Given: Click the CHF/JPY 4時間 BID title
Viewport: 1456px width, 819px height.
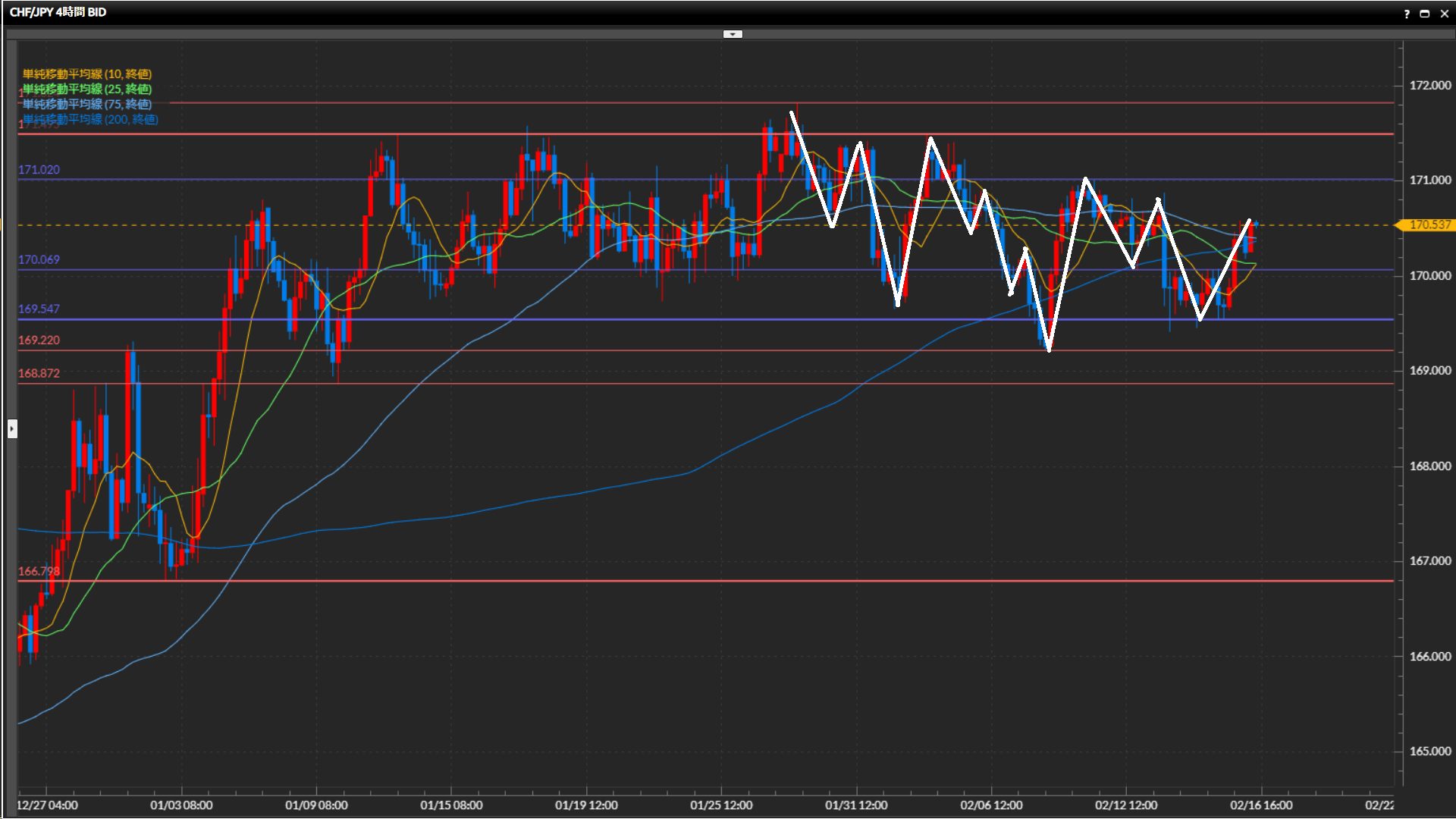Looking at the screenshot, I should pyautogui.click(x=58, y=12).
